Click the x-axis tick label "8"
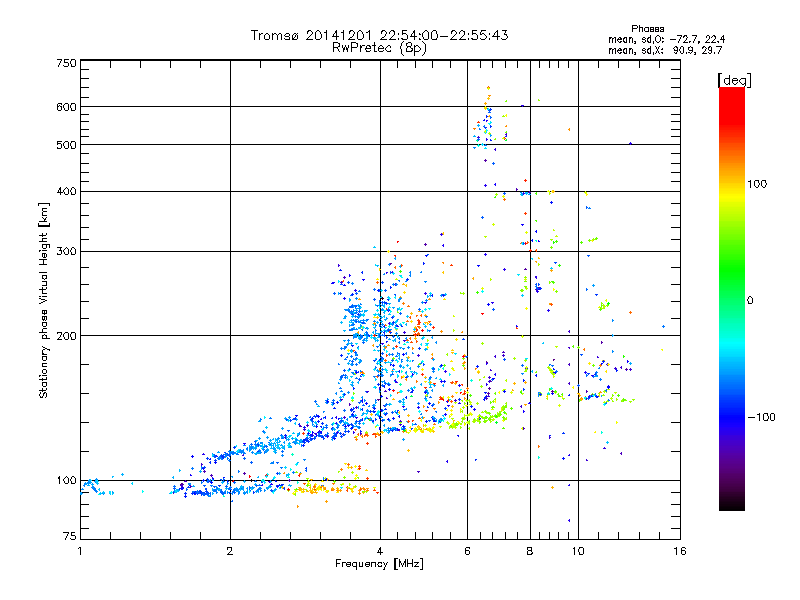The image size is (800, 600). pyautogui.click(x=530, y=551)
